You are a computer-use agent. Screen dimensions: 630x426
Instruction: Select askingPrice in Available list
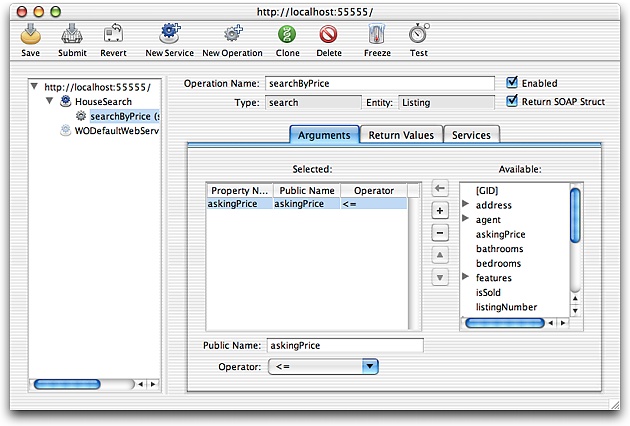(x=501, y=234)
